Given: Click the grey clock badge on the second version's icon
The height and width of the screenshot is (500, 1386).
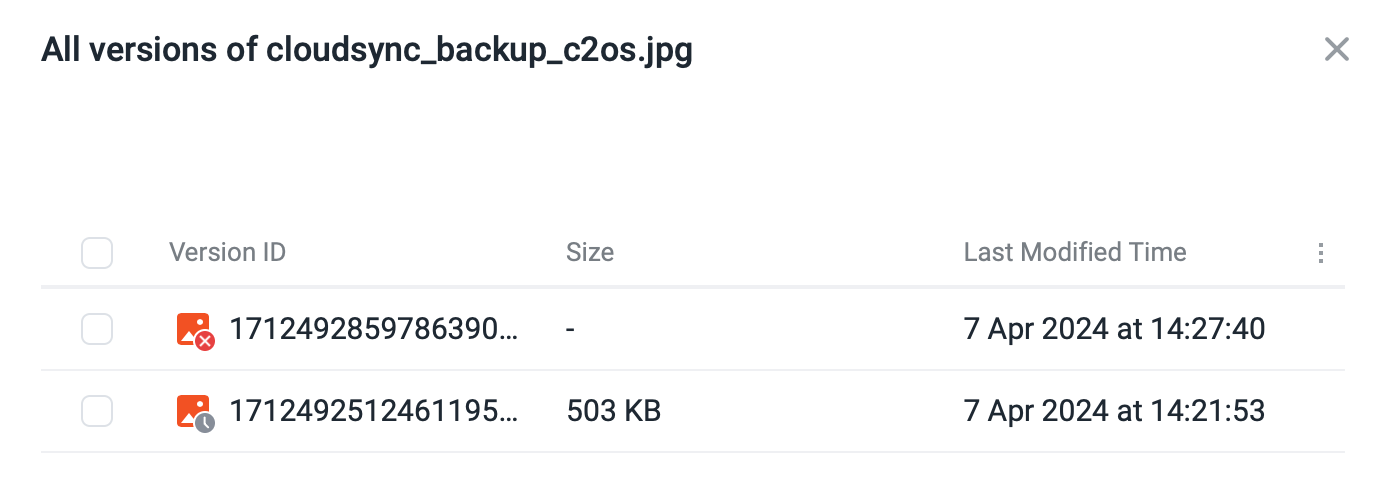Looking at the screenshot, I should click(205, 423).
